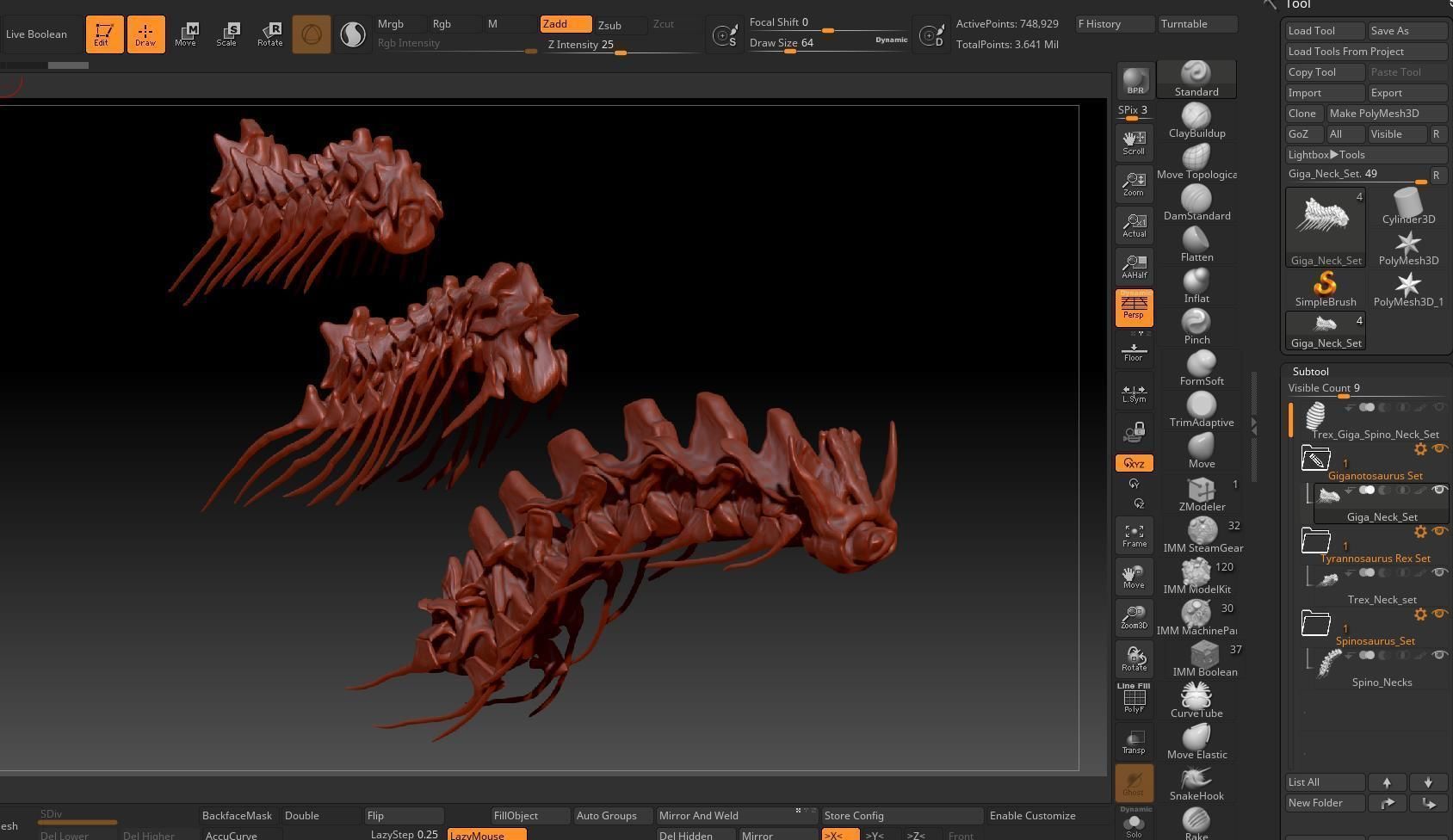The height and width of the screenshot is (840, 1453).
Task: Toggle Giganotosaurus Set folder visibility eye
Action: coord(1439,448)
